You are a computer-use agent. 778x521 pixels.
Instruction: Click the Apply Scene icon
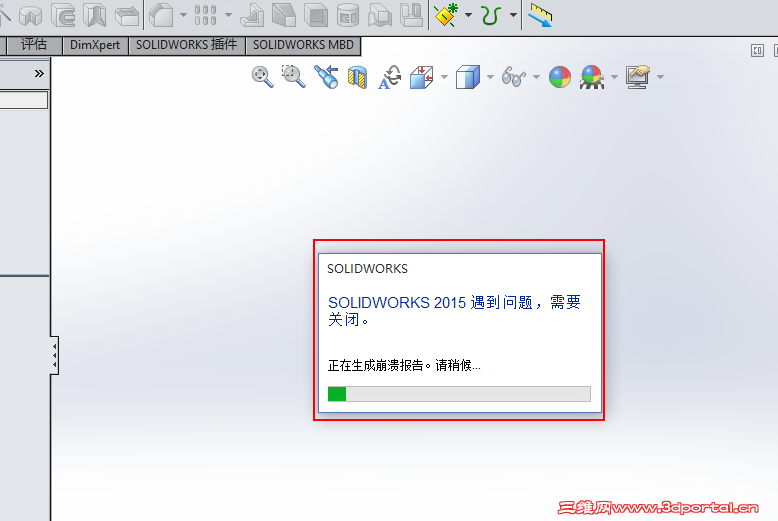click(x=591, y=77)
